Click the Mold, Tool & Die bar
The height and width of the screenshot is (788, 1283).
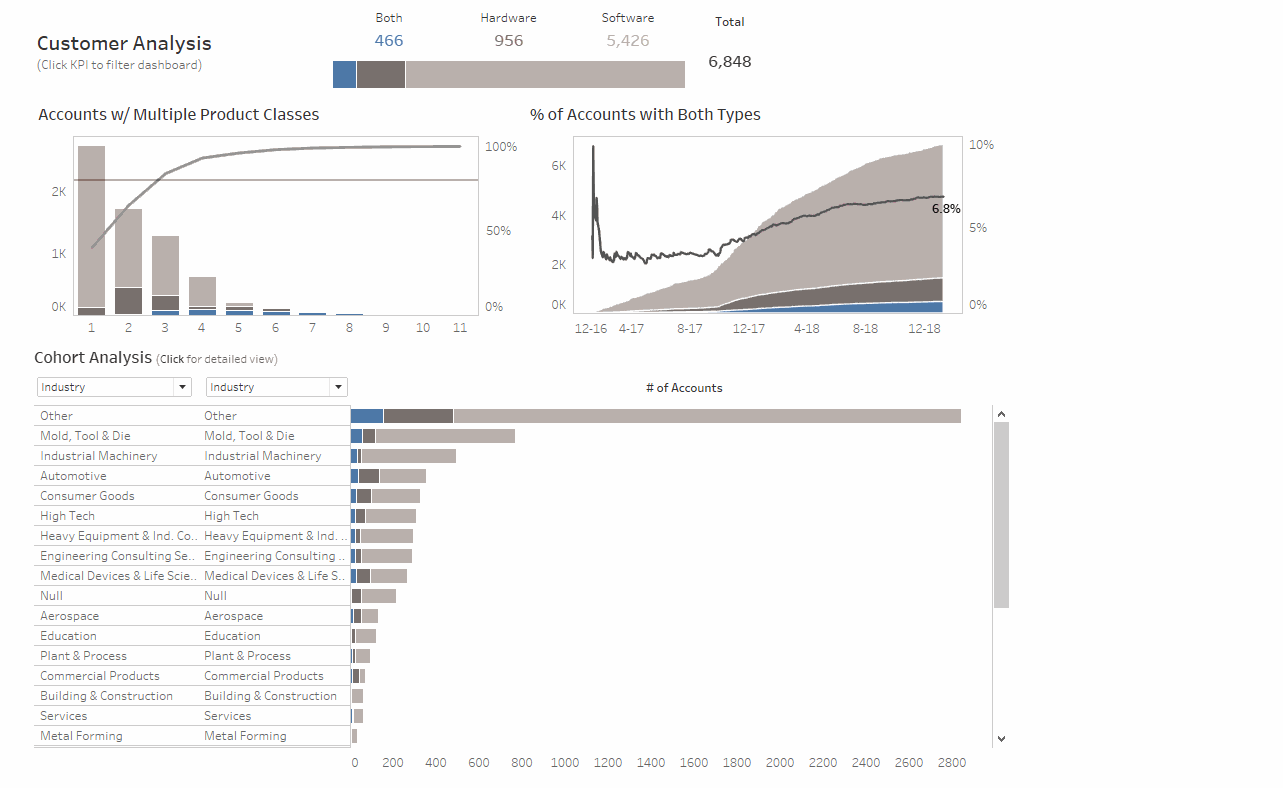click(x=430, y=435)
